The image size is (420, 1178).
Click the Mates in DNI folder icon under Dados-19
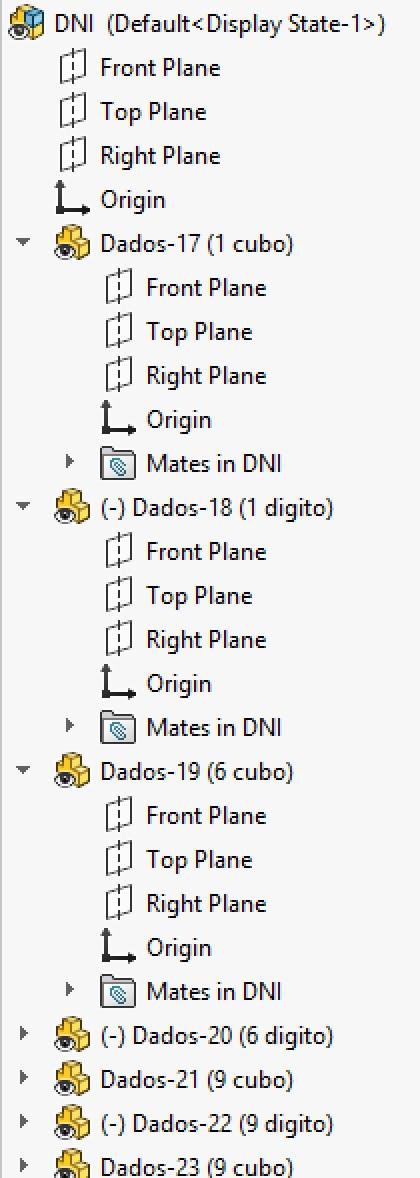click(x=118, y=992)
